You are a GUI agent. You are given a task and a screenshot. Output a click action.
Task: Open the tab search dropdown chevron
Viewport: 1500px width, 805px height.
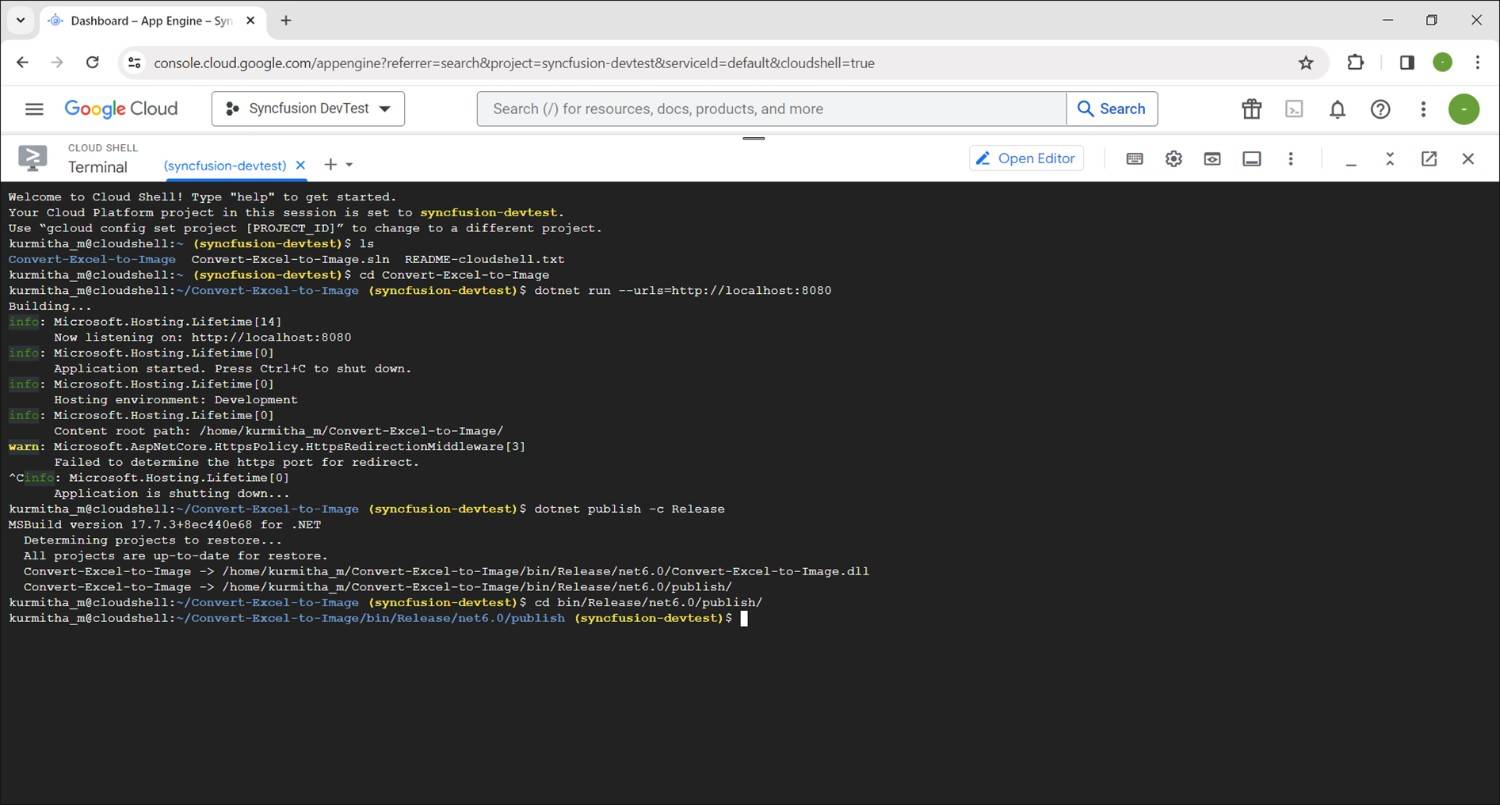click(20, 20)
